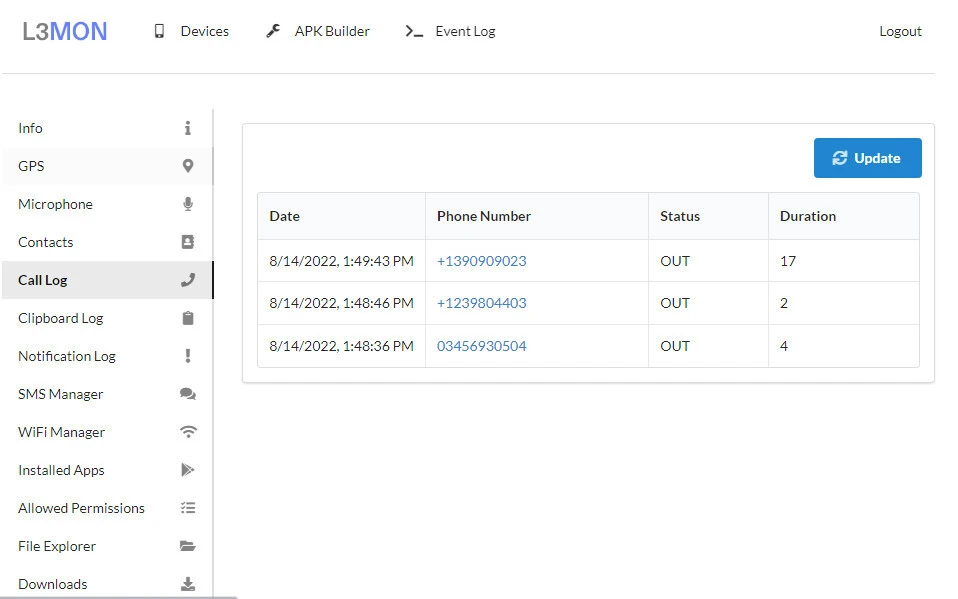Select the Notification Log exclamation icon

[x=187, y=356]
